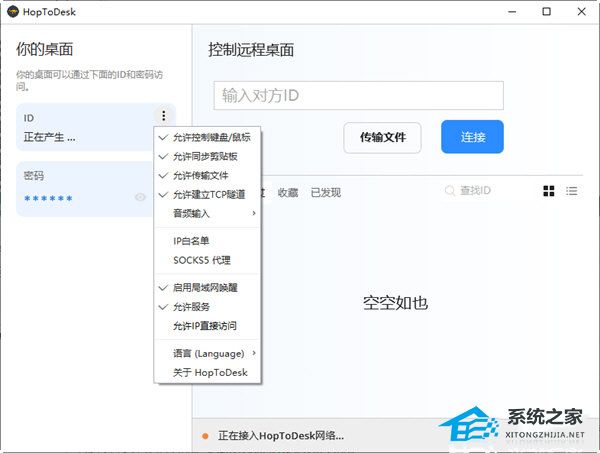The image size is (600, 453).
Task: Toggle 允许建立TCP隧道 option
Action: [x=207, y=194]
